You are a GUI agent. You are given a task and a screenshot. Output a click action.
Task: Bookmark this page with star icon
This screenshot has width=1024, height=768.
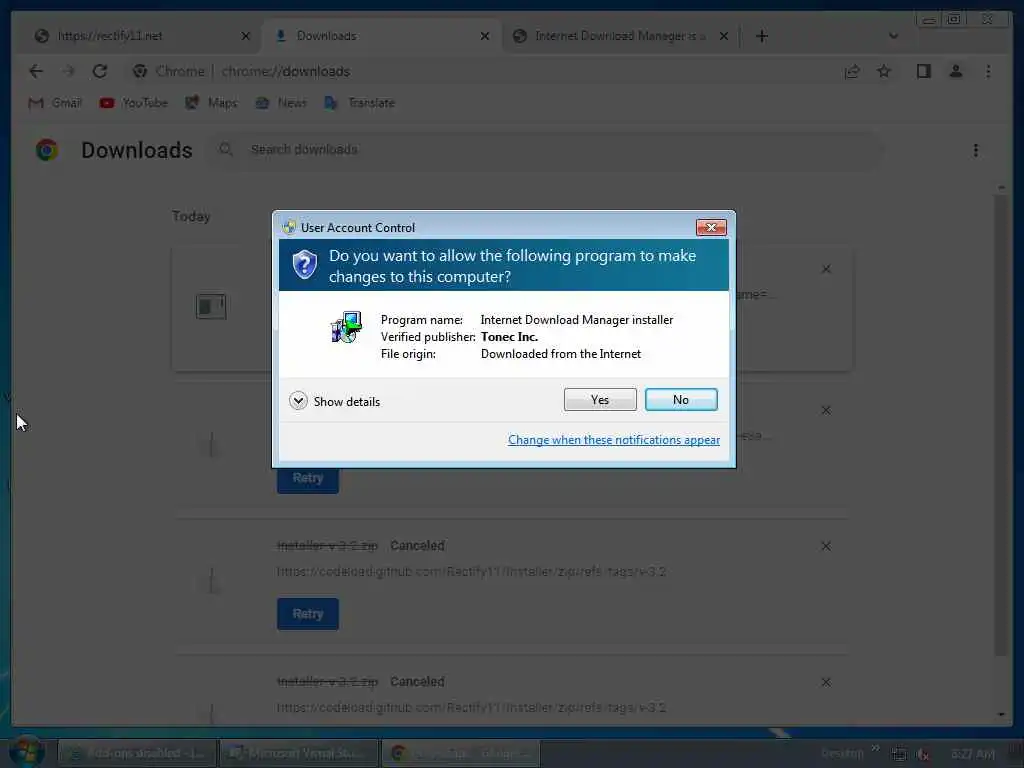[x=884, y=71]
